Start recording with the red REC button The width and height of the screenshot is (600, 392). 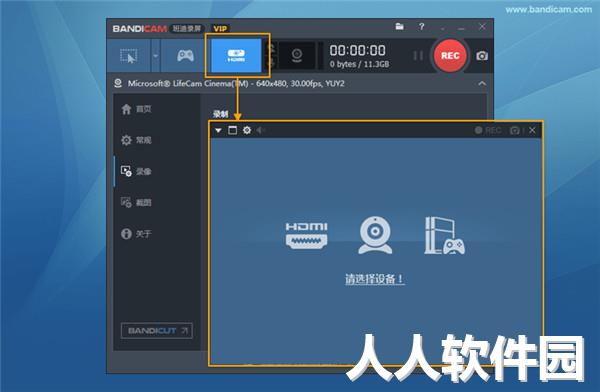click(450, 56)
